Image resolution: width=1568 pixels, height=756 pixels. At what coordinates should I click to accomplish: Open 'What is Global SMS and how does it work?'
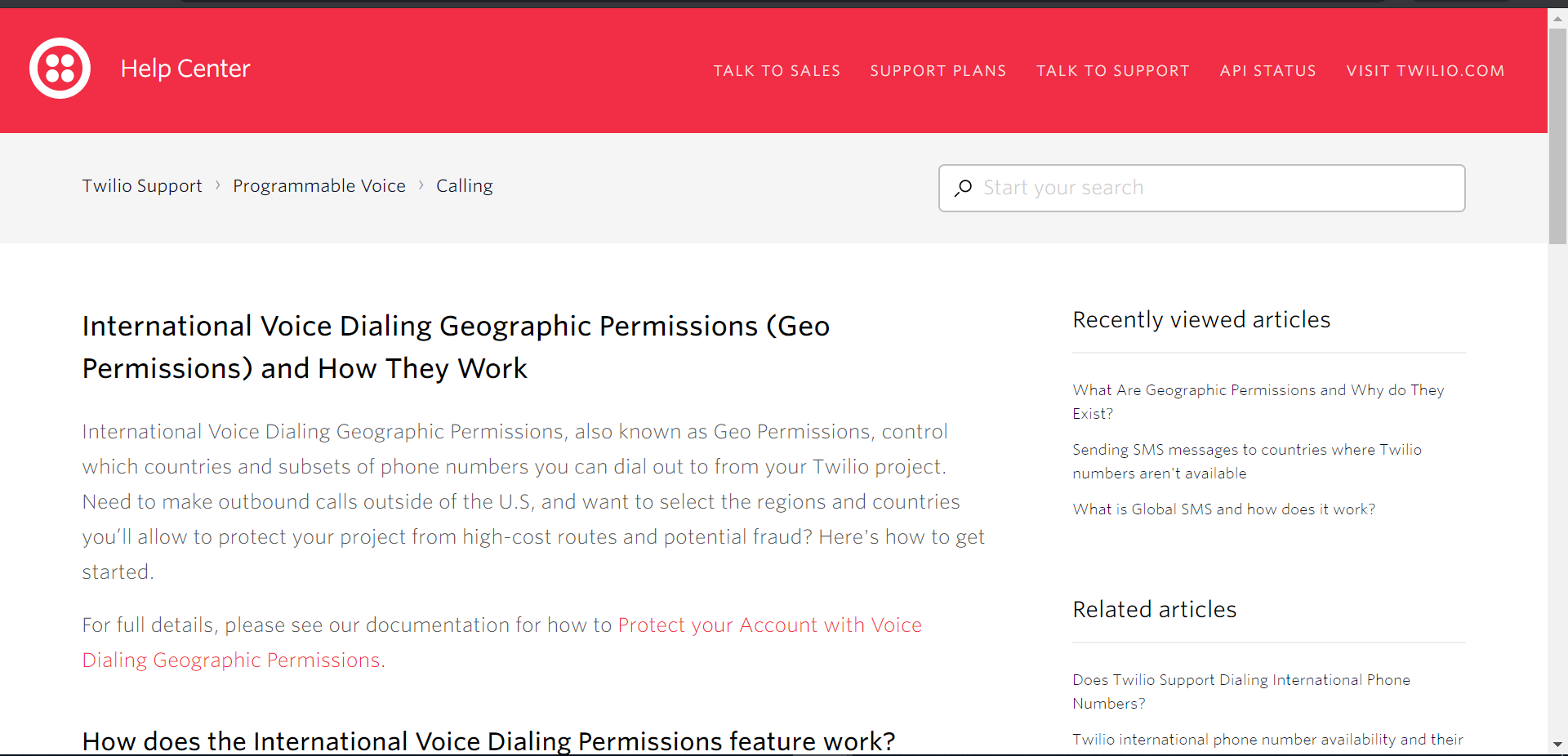click(x=1223, y=509)
